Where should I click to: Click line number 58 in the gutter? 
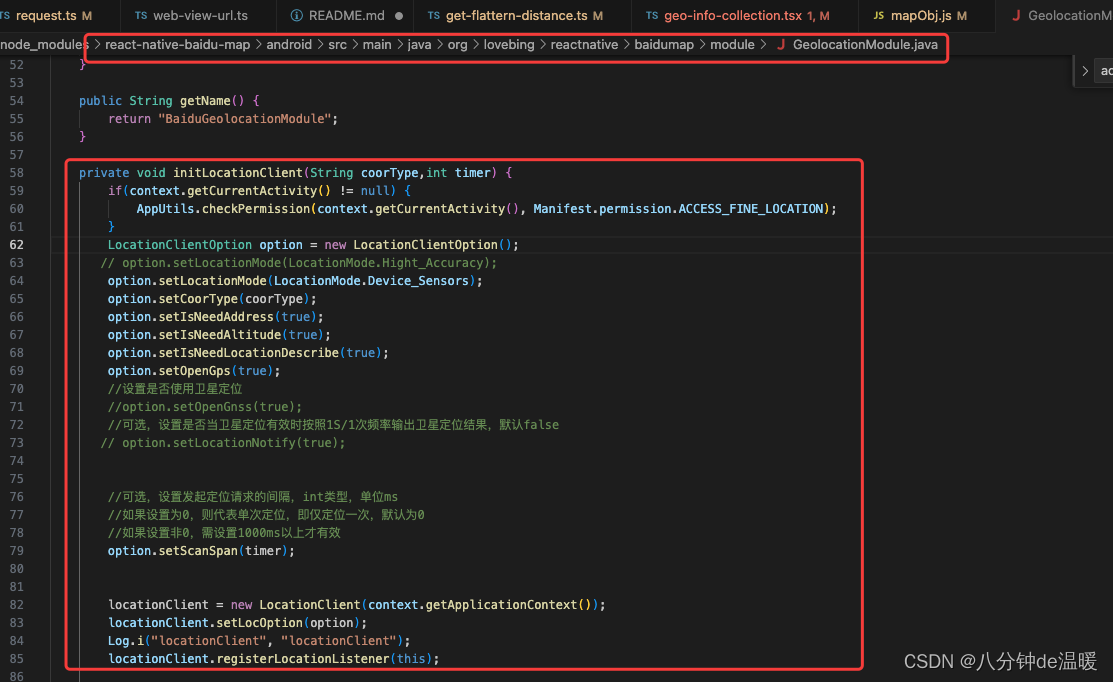point(16,172)
